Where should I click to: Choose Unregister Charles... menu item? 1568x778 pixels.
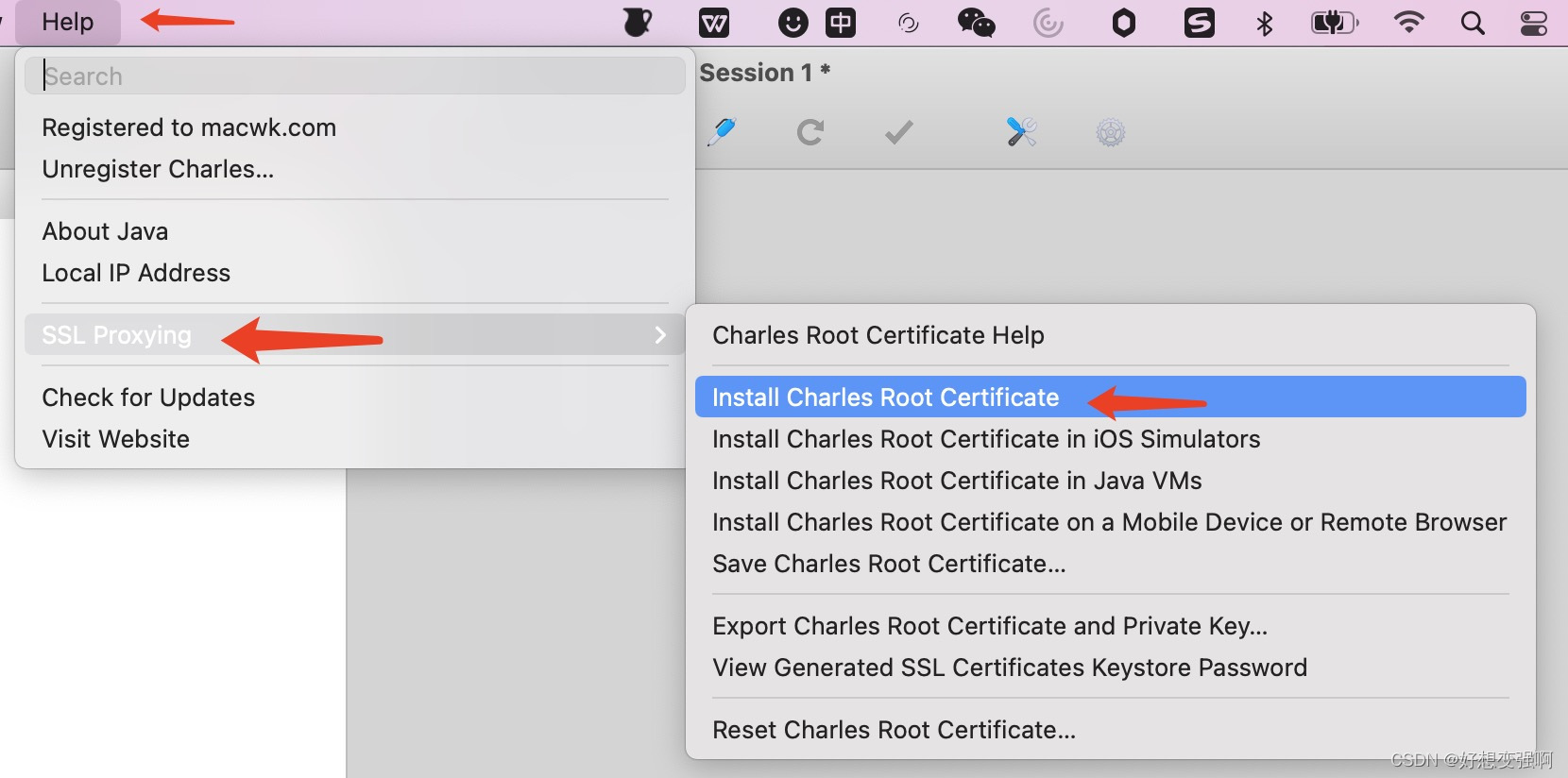(158, 169)
